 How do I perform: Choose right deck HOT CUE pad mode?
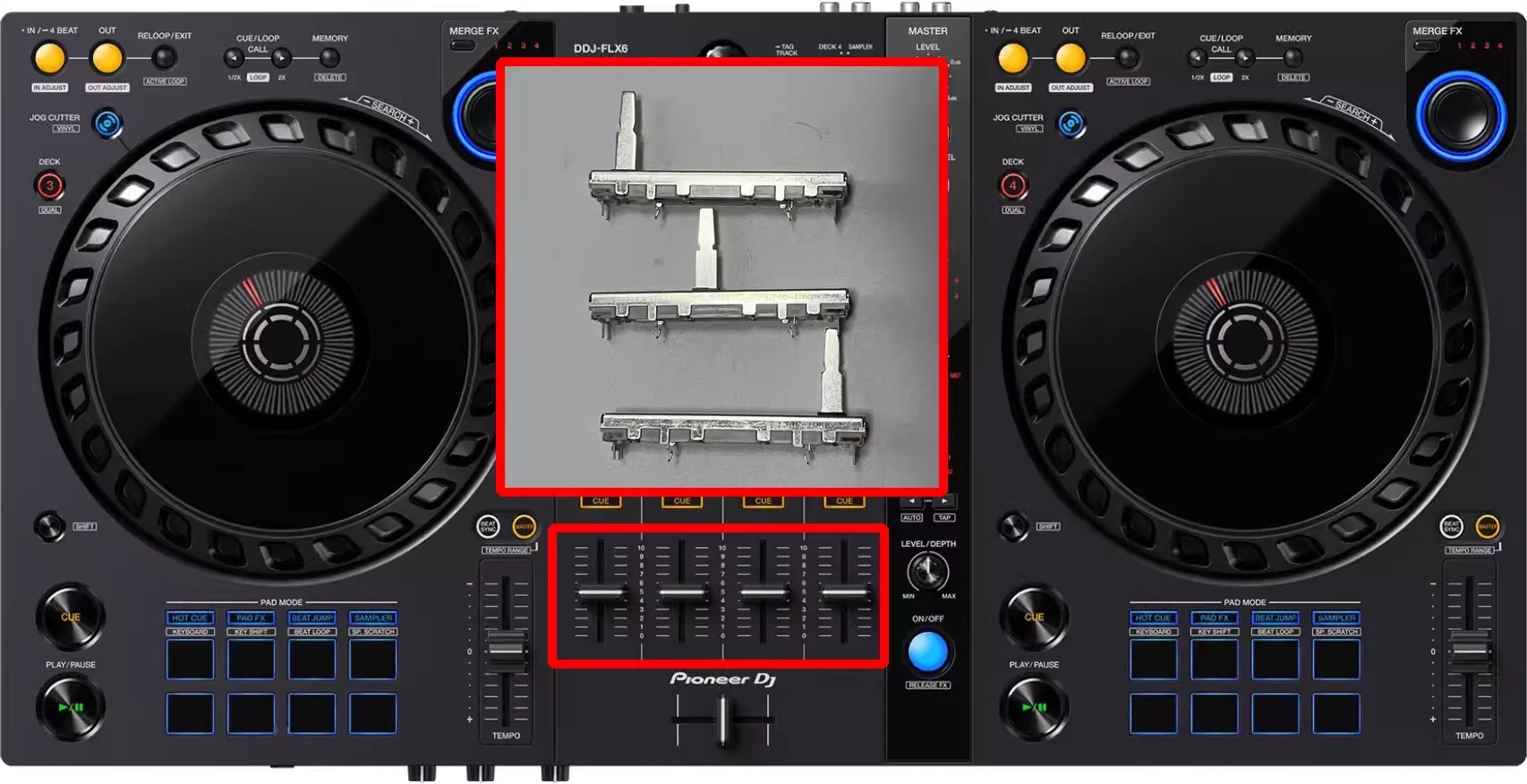(x=1153, y=618)
